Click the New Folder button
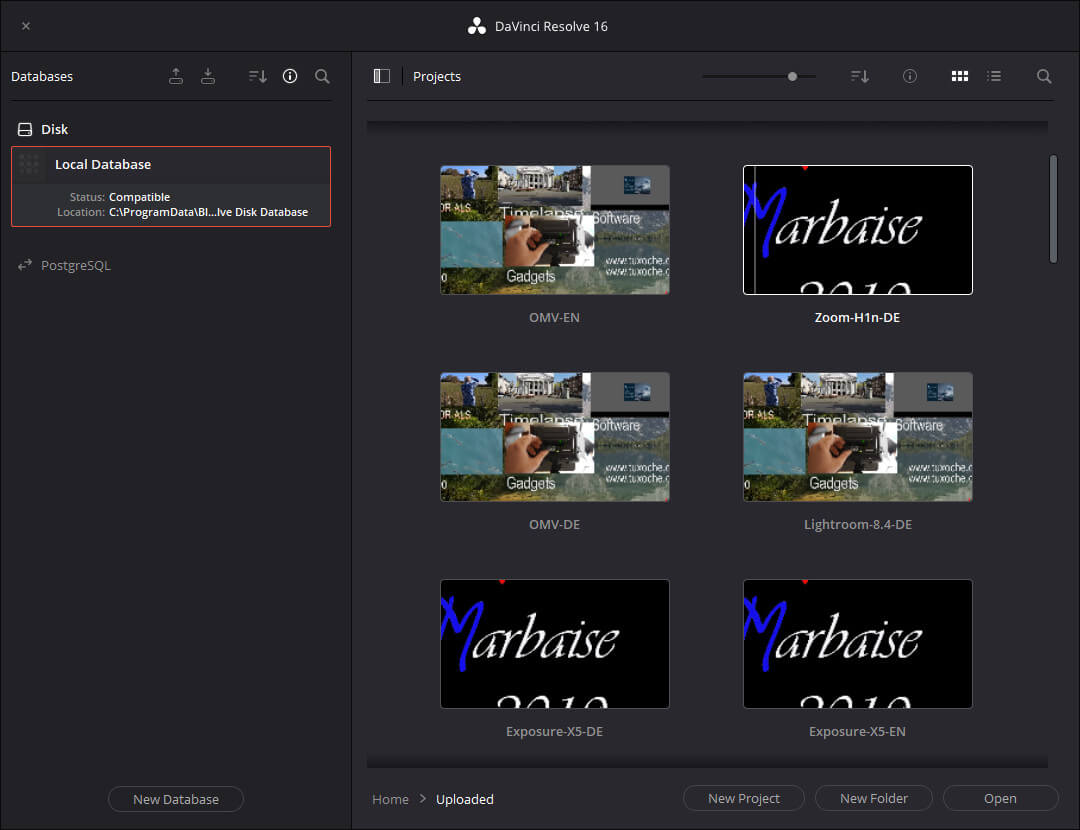The height and width of the screenshot is (830, 1080). click(873, 798)
